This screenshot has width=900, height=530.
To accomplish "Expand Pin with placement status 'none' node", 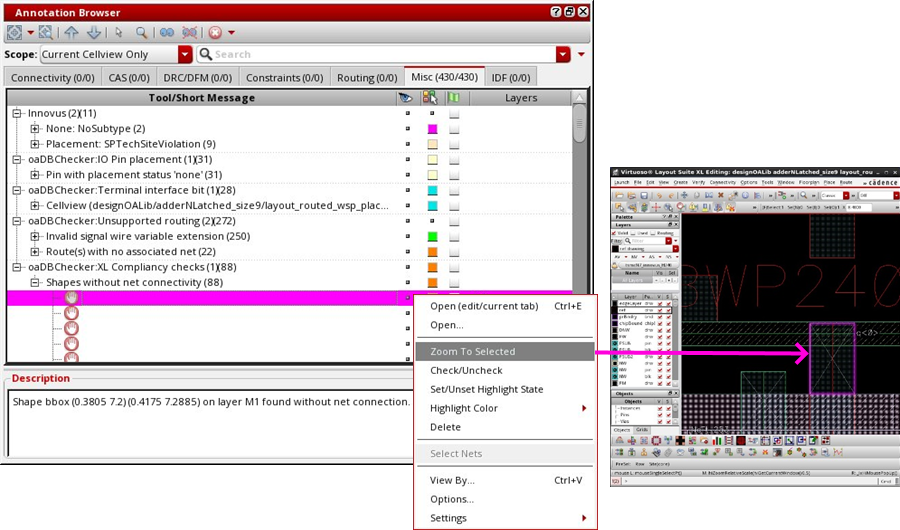I will 35,175.
